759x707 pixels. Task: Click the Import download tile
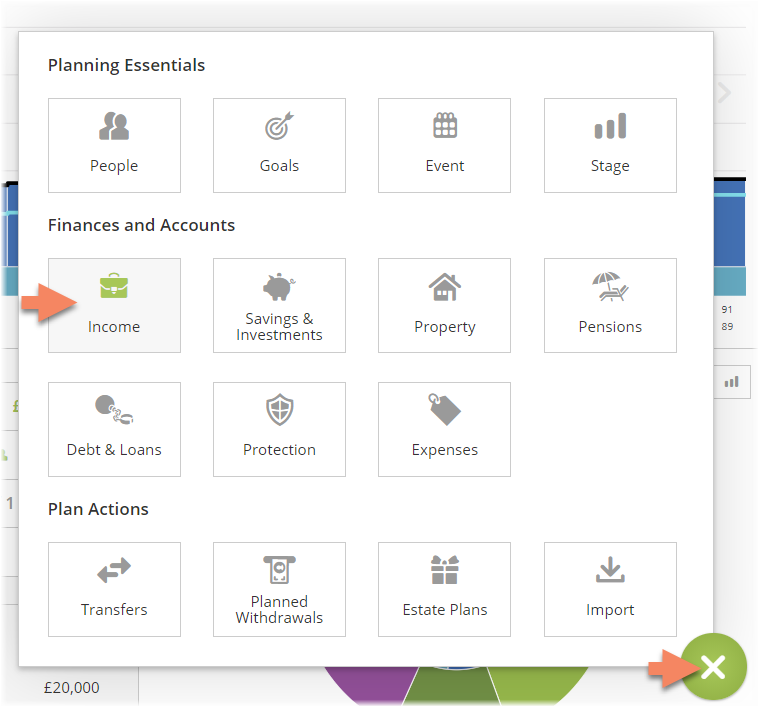610,589
